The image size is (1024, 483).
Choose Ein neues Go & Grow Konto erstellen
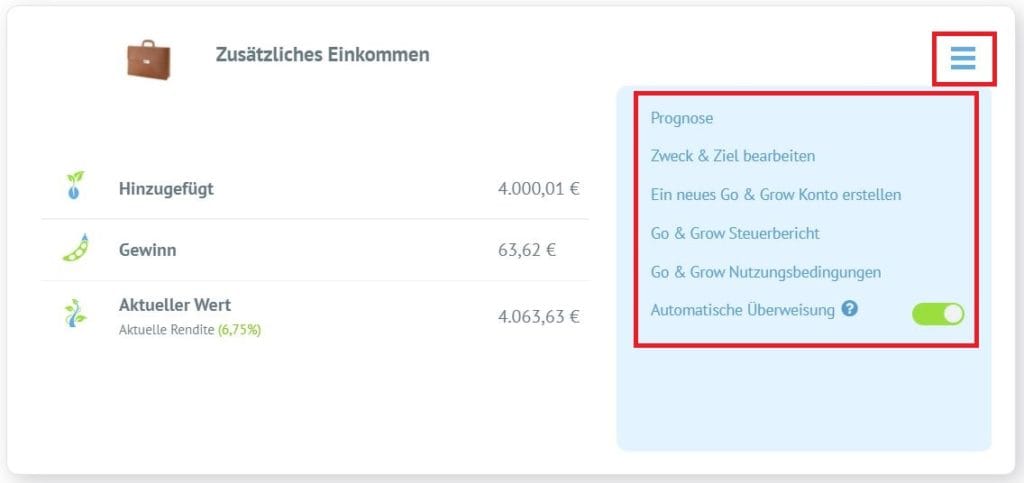click(x=776, y=195)
